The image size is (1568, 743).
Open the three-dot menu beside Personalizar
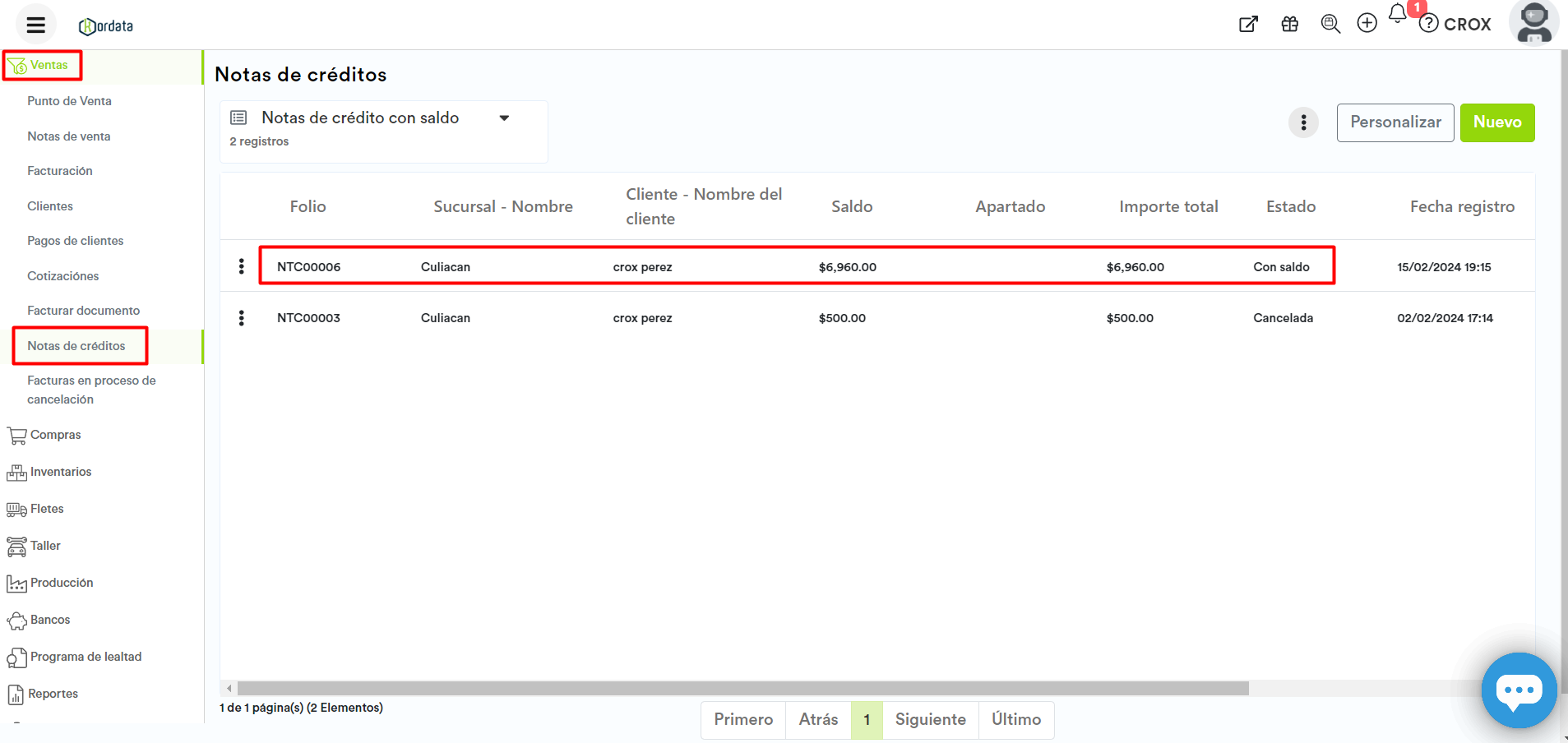pyautogui.click(x=1303, y=123)
